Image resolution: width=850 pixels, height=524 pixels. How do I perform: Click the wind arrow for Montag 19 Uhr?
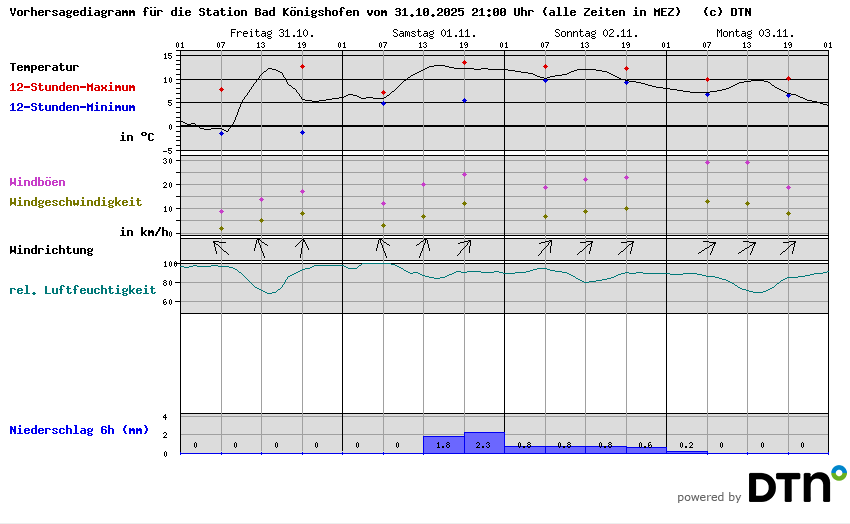point(788,247)
